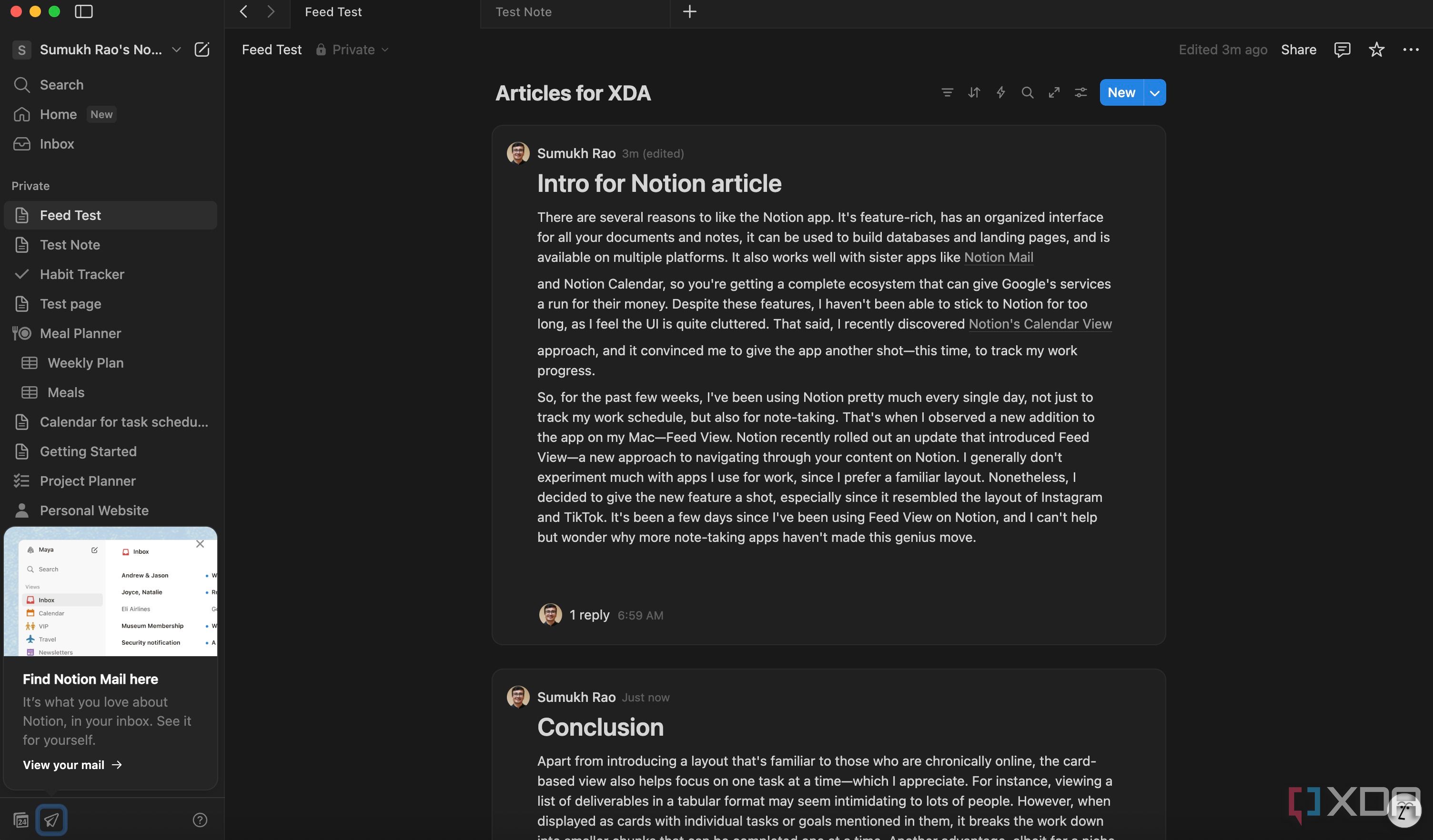Switch to the Feed Test tab
1433x840 pixels.
385,12
